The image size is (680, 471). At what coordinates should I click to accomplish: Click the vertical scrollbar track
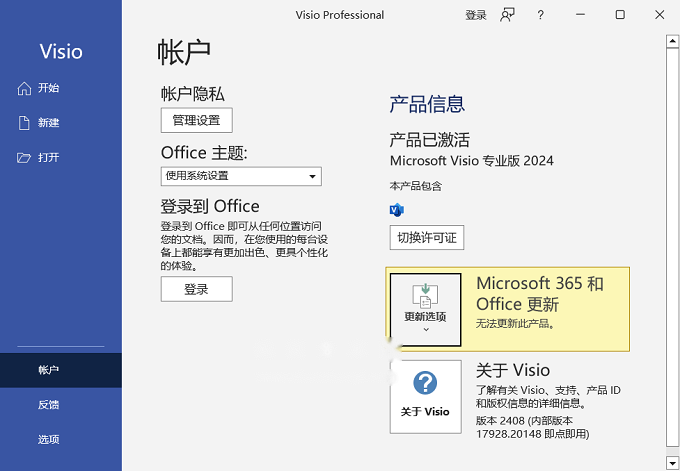pos(673,247)
